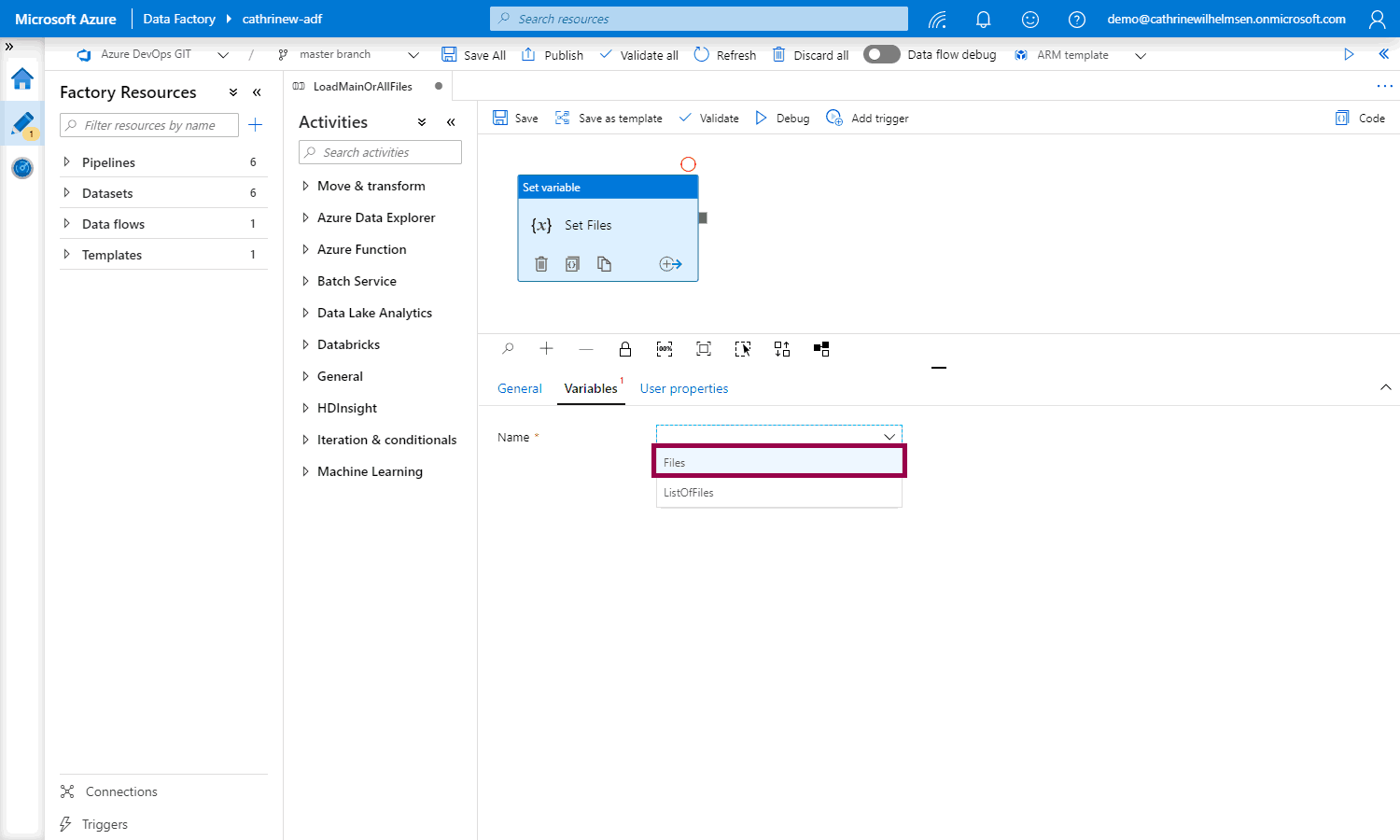
Task: Open the Monitor hub in left sidebar
Action: pyautogui.click(x=22, y=168)
